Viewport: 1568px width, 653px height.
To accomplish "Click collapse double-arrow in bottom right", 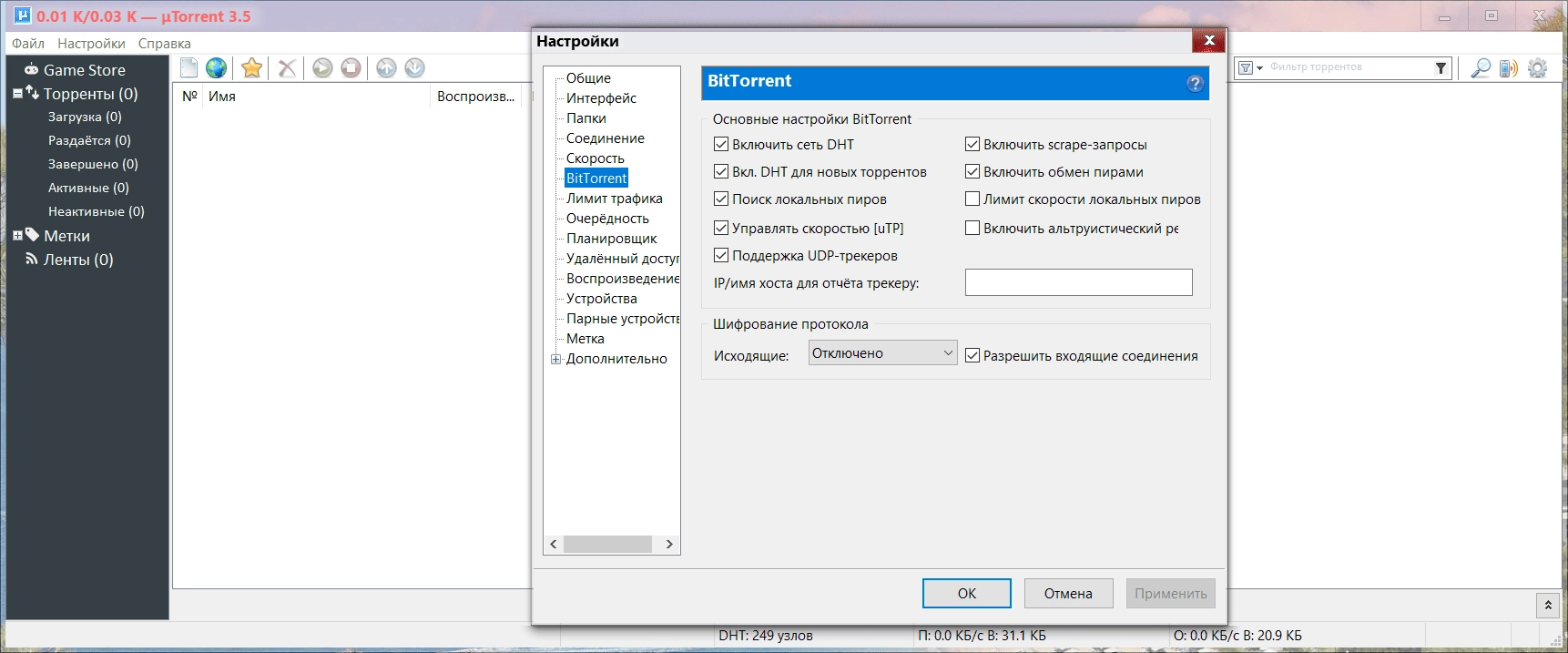I will tap(1548, 605).
